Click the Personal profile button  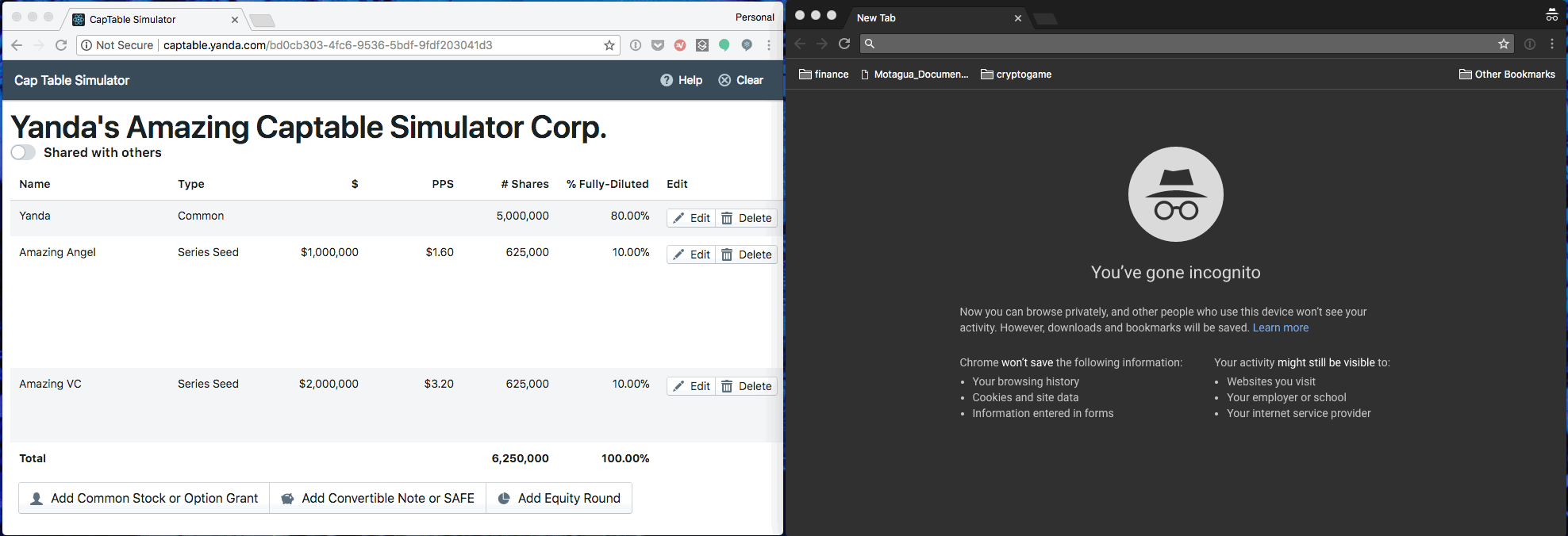[755, 17]
